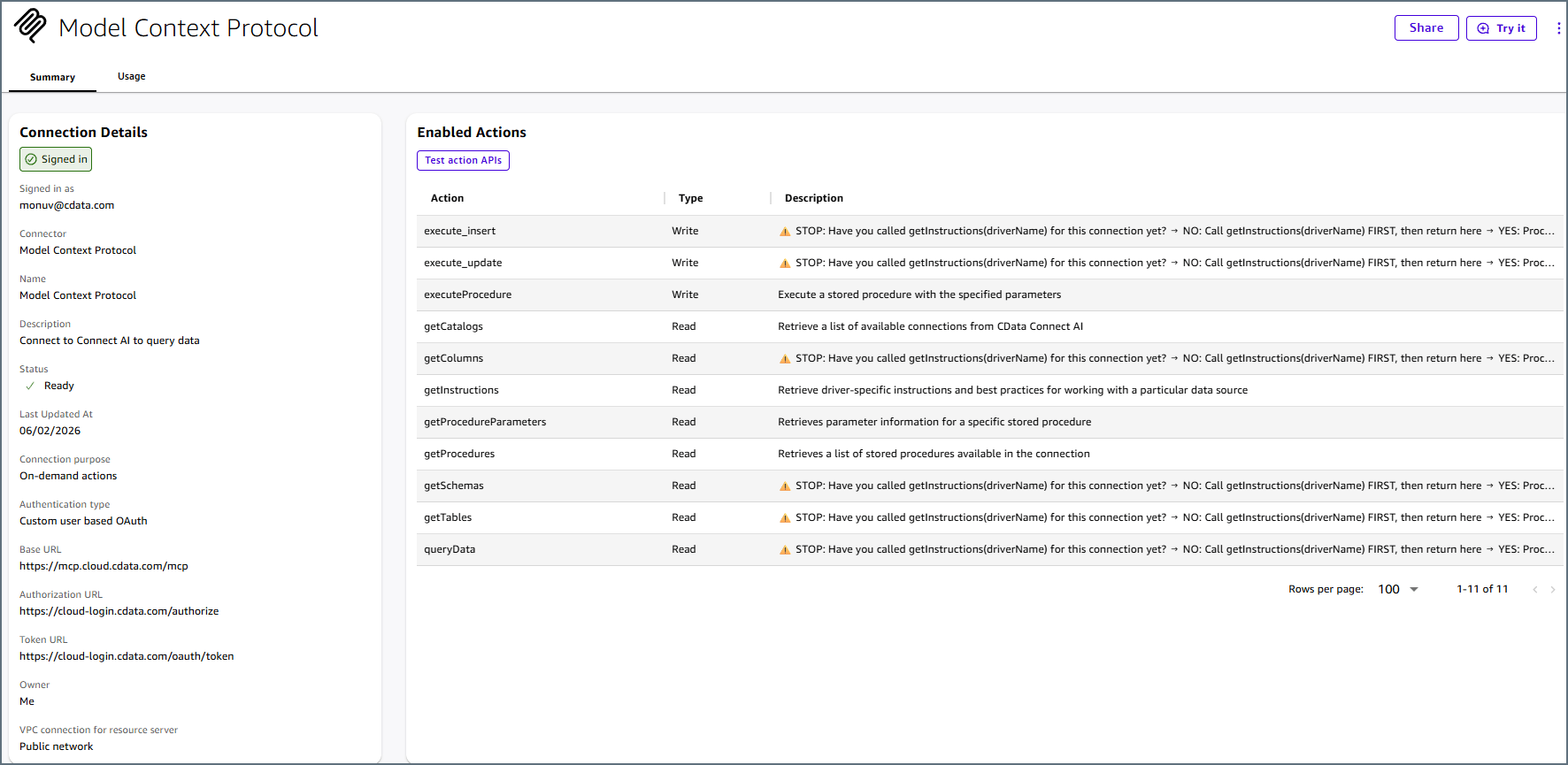Click the Last Updated date 06/02/2026
The width and height of the screenshot is (1568, 765).
point(50,431)
